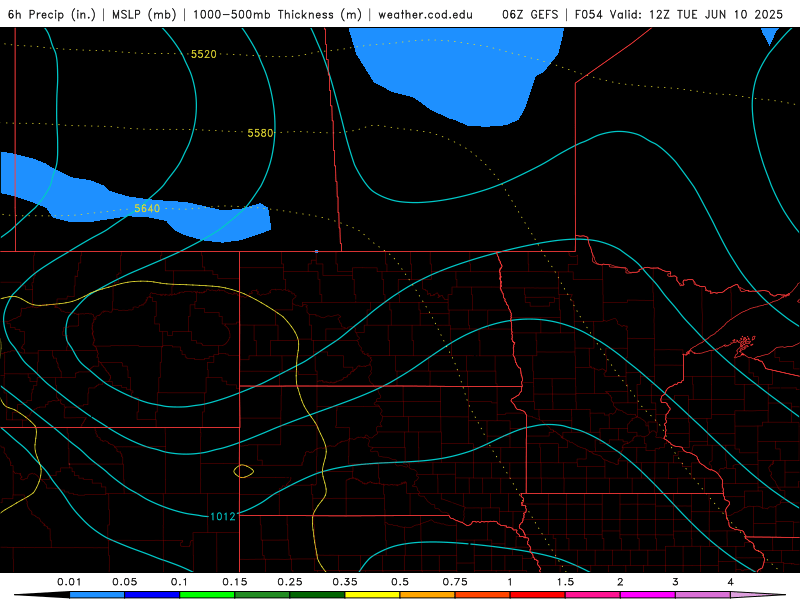This screenshot has height=600, width=800.
Task: Click the hot pink 1.5 legend swatch
Action: [593, 595]
